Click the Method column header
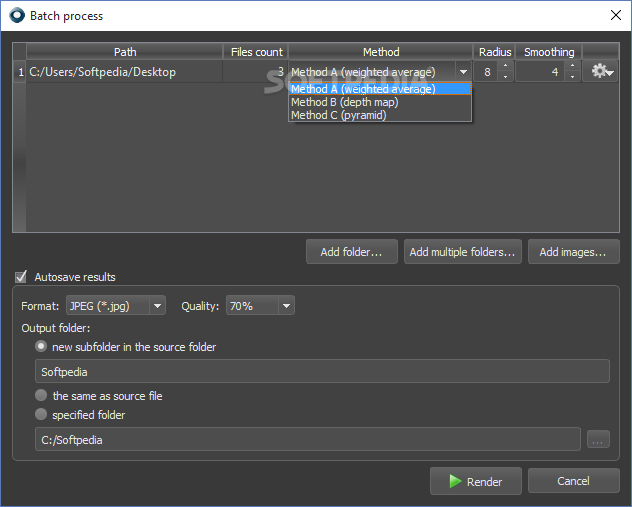The image size is (632, 507). (x=380, y=52)
